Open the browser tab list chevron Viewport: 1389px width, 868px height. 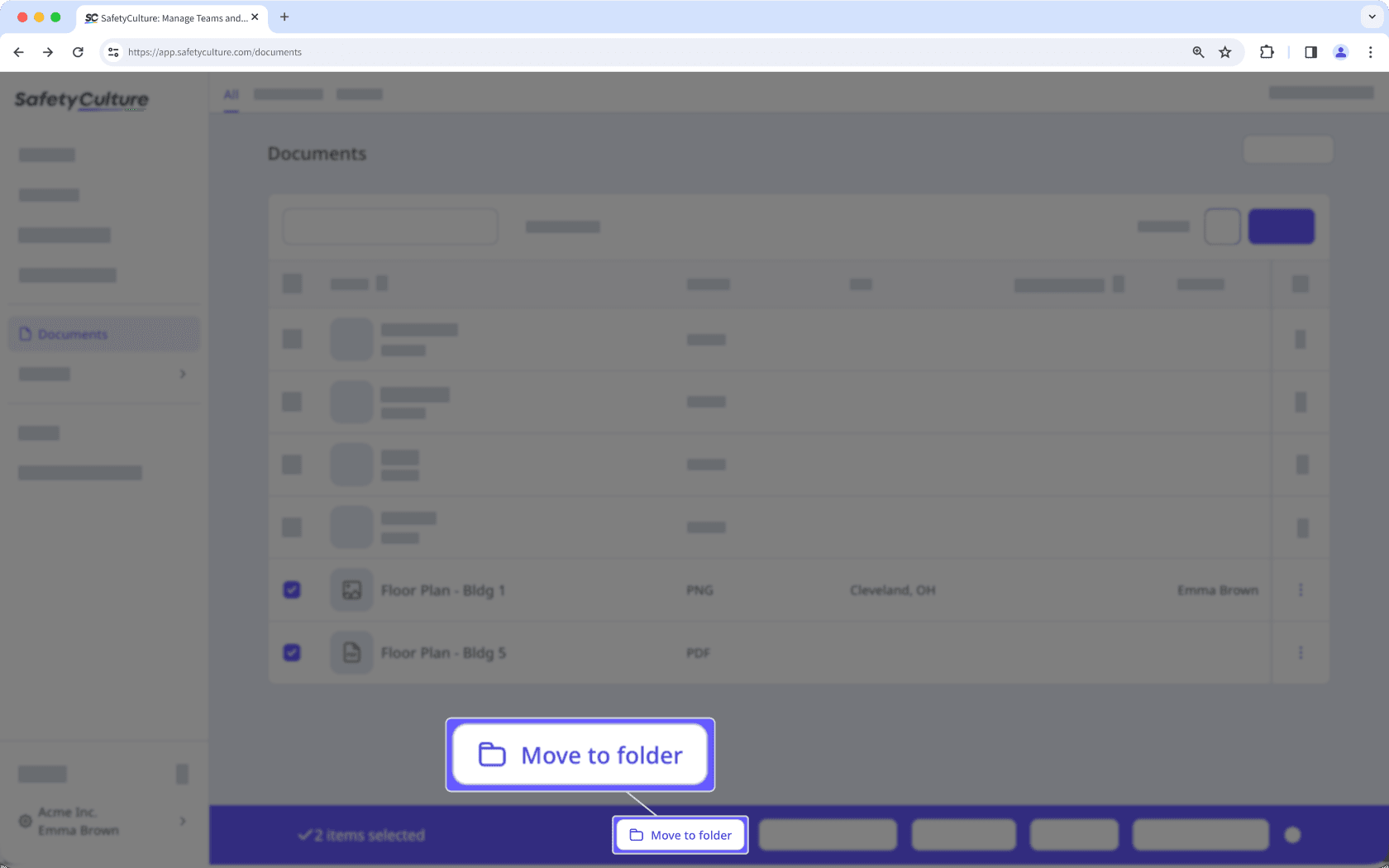[1372, 17]
